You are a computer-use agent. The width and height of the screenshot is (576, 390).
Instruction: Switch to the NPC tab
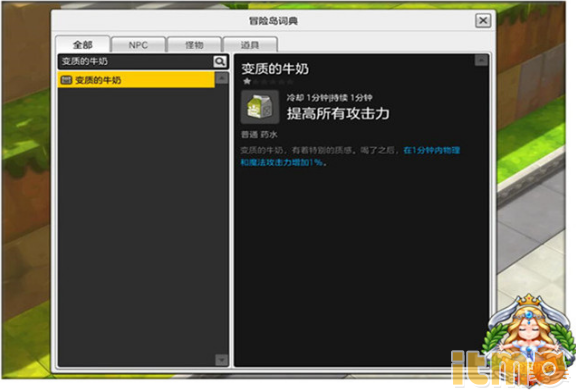click(138, 45)
